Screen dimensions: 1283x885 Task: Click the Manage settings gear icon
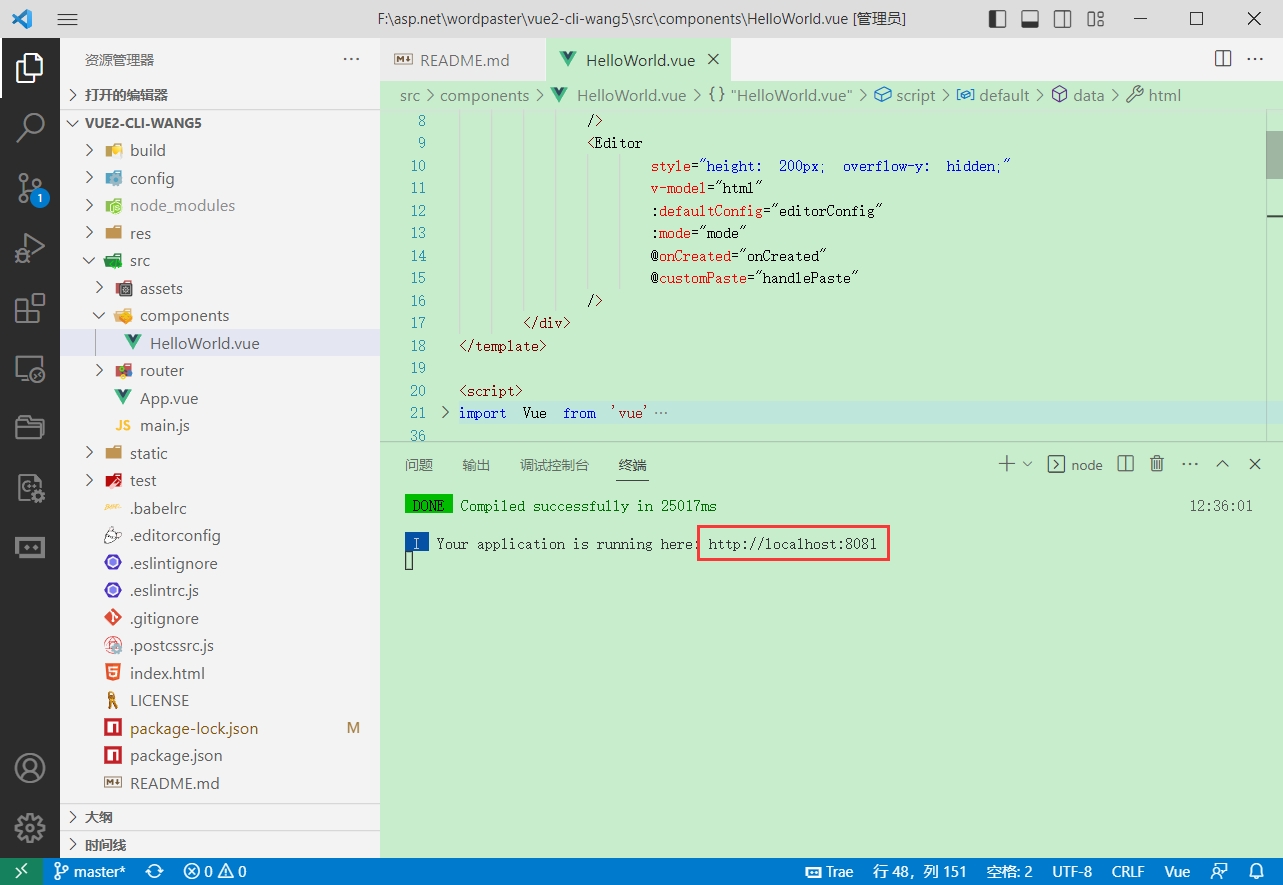(30, 827)
